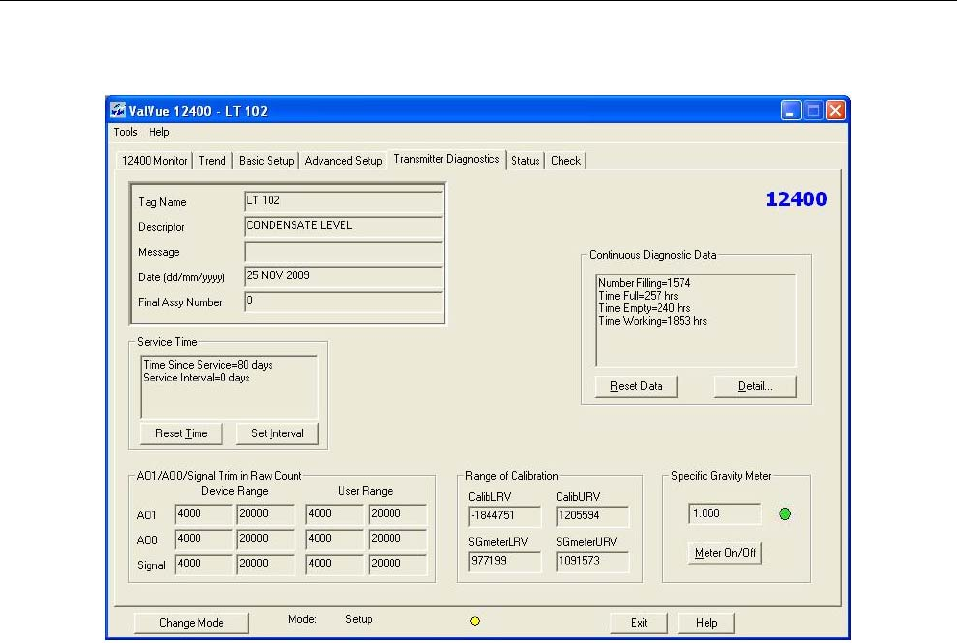The height and width of the screenshot is (643, 957).
Task: Select the Status tab
Action: point(525,161)
